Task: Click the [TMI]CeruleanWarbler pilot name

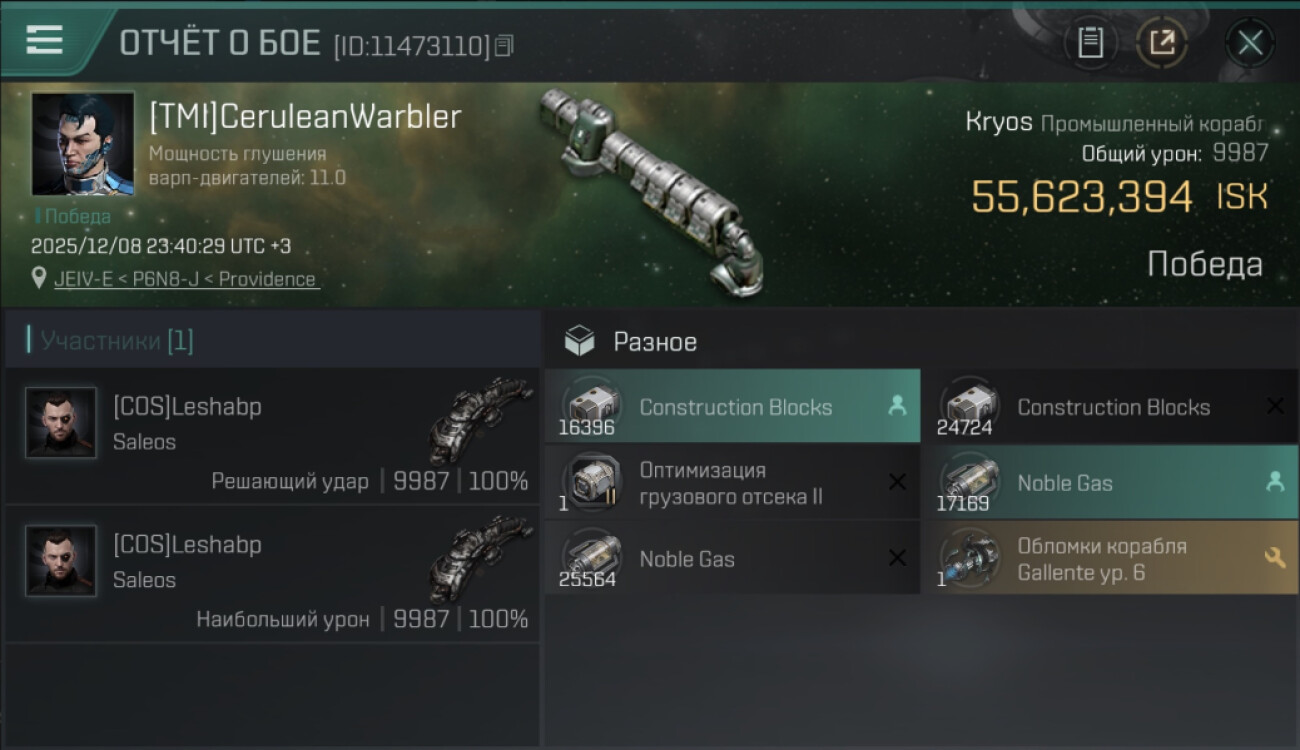Action: tap(305, 117)
